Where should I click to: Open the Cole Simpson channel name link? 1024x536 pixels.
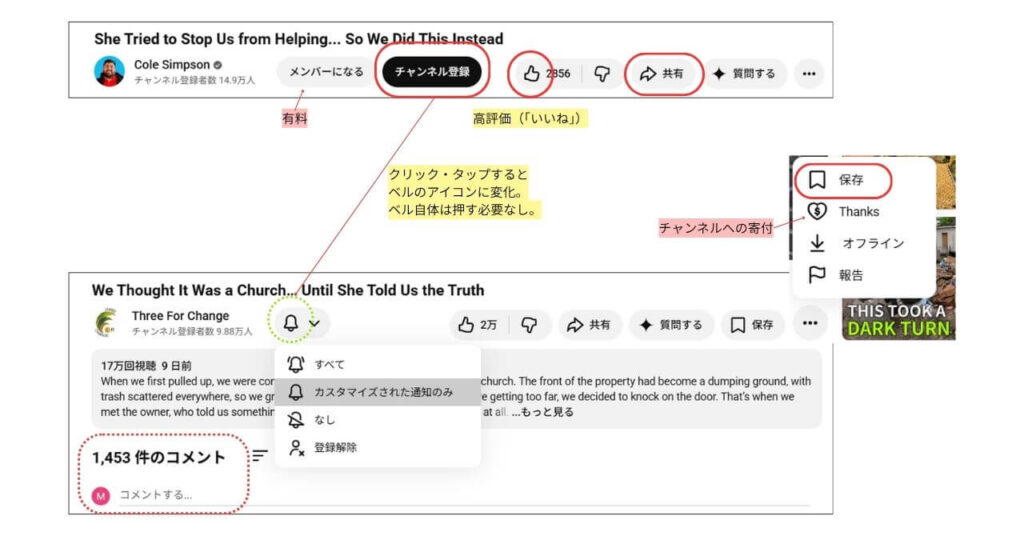pyautogui.click(x=172, y=65)
